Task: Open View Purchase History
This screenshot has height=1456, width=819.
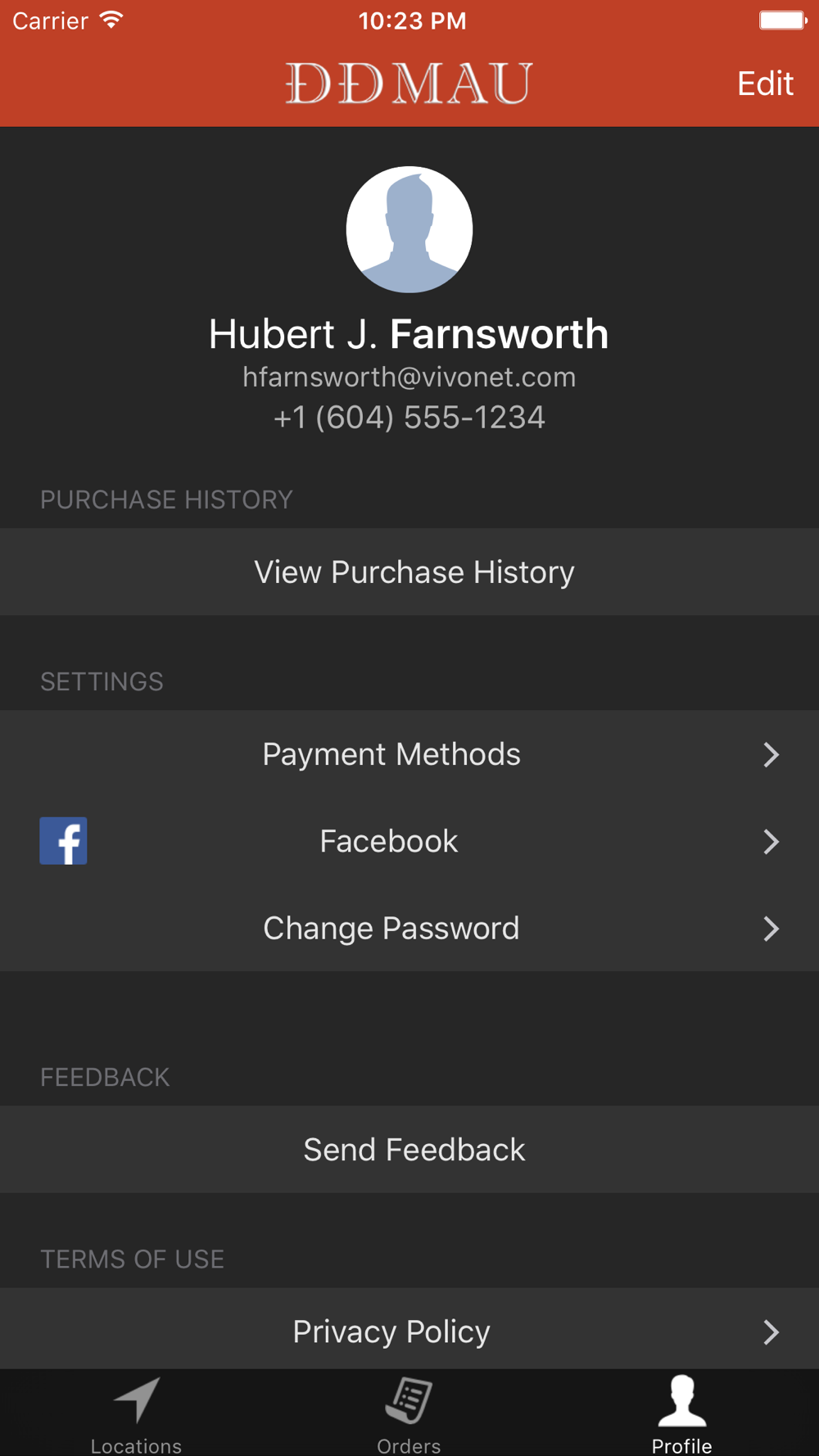Action: (409, 572)
